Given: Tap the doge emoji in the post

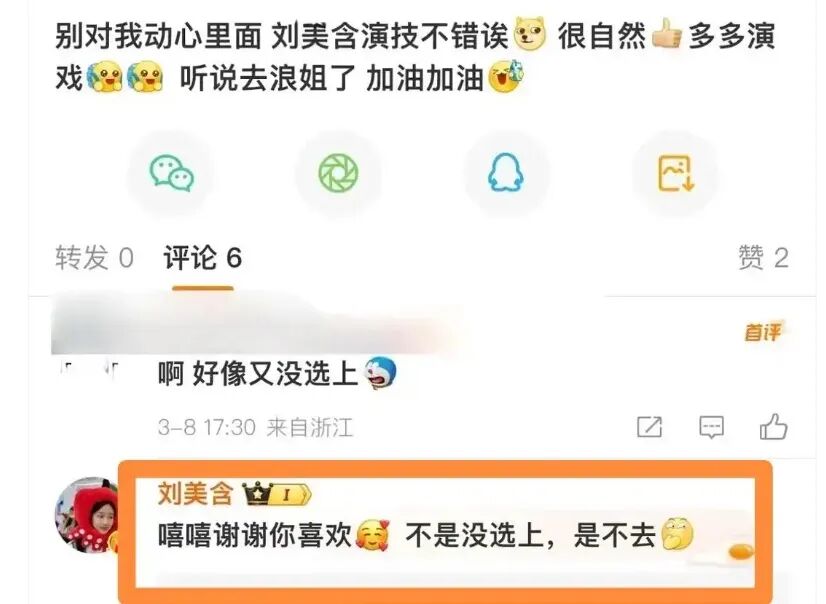Looking at the screenshot, I should click(530, 34).
